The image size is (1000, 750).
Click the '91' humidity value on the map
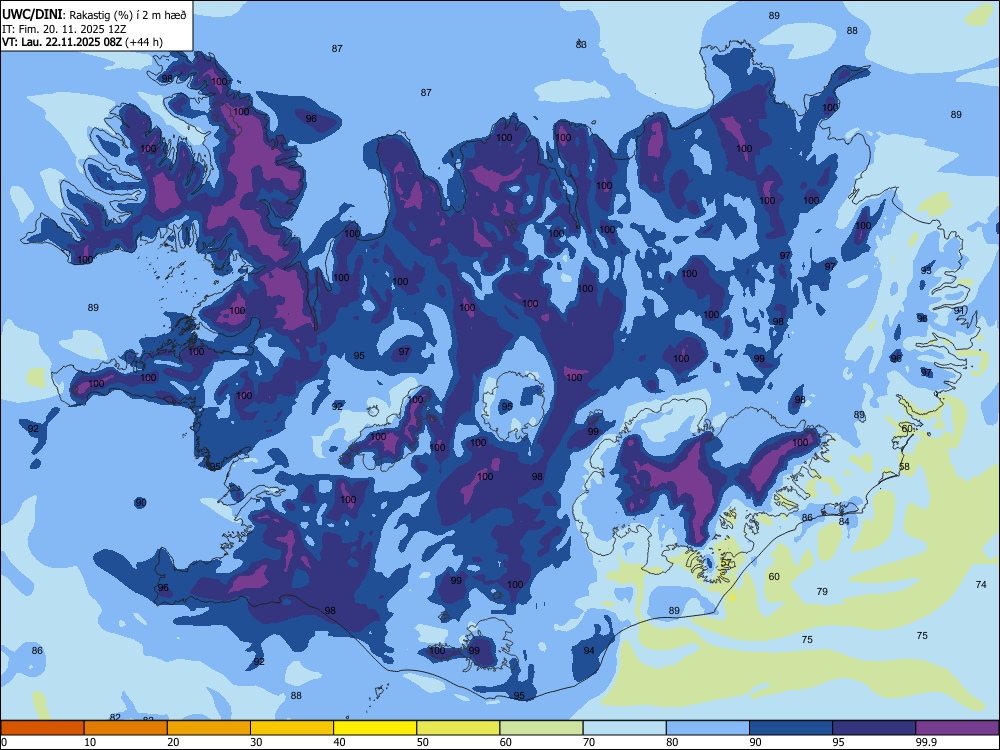click(959, 311)
